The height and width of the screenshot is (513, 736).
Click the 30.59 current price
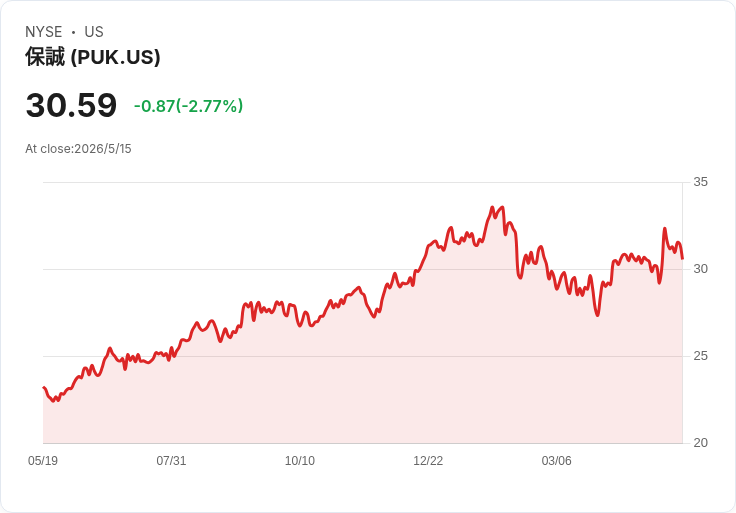71,105
